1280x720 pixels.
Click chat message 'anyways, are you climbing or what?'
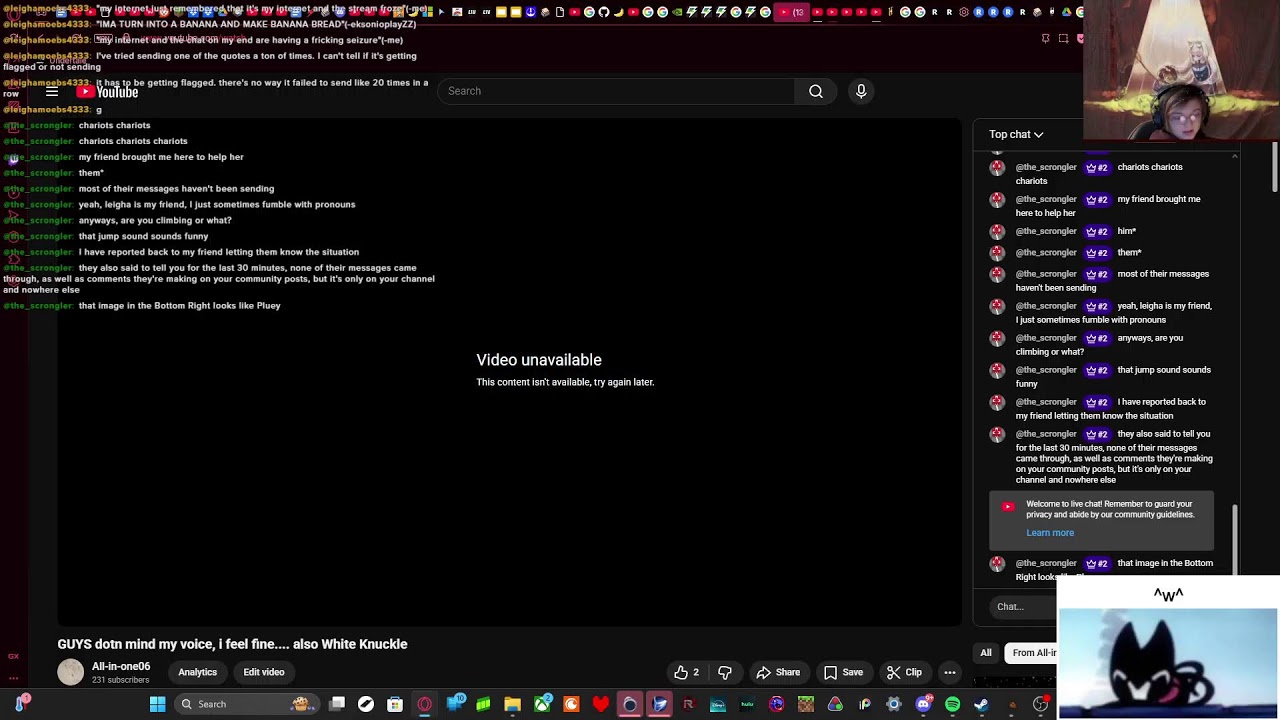1101,344
